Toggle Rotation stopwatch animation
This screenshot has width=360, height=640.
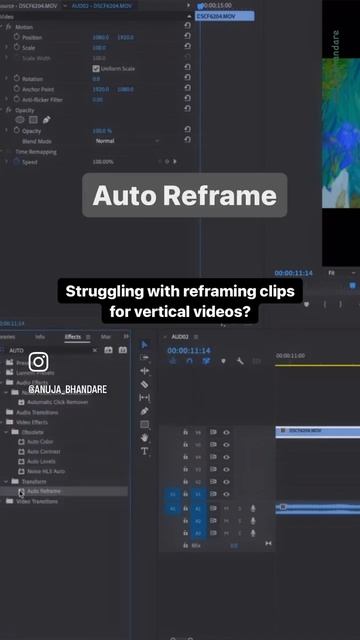pos(17,78)
